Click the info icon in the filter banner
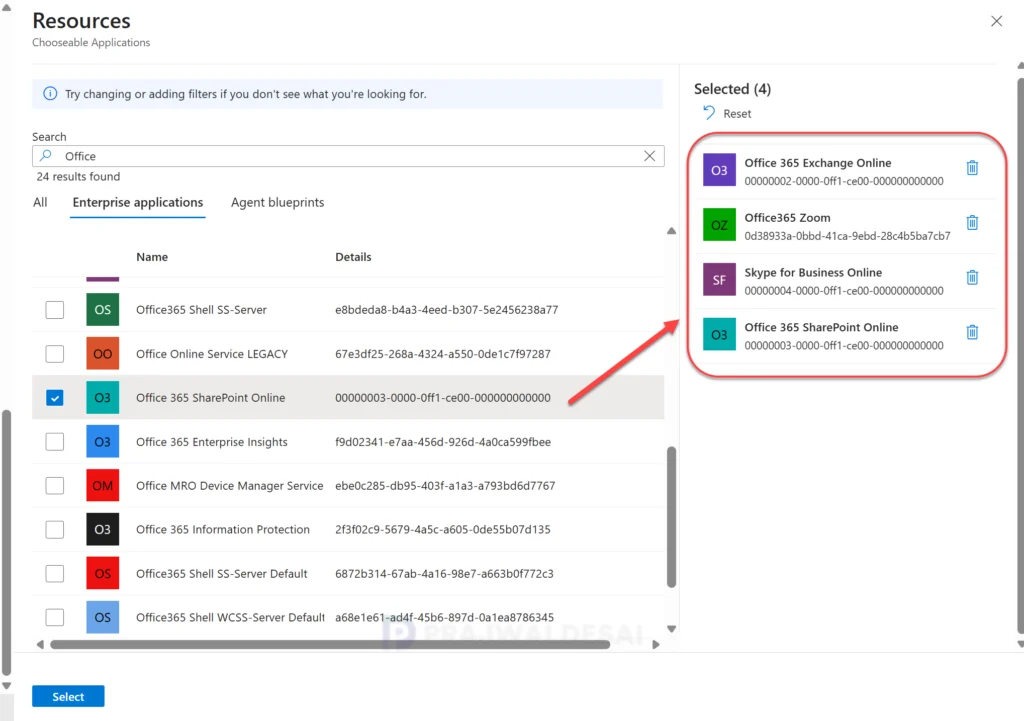 pyautogui.click(x=50, y=93)
